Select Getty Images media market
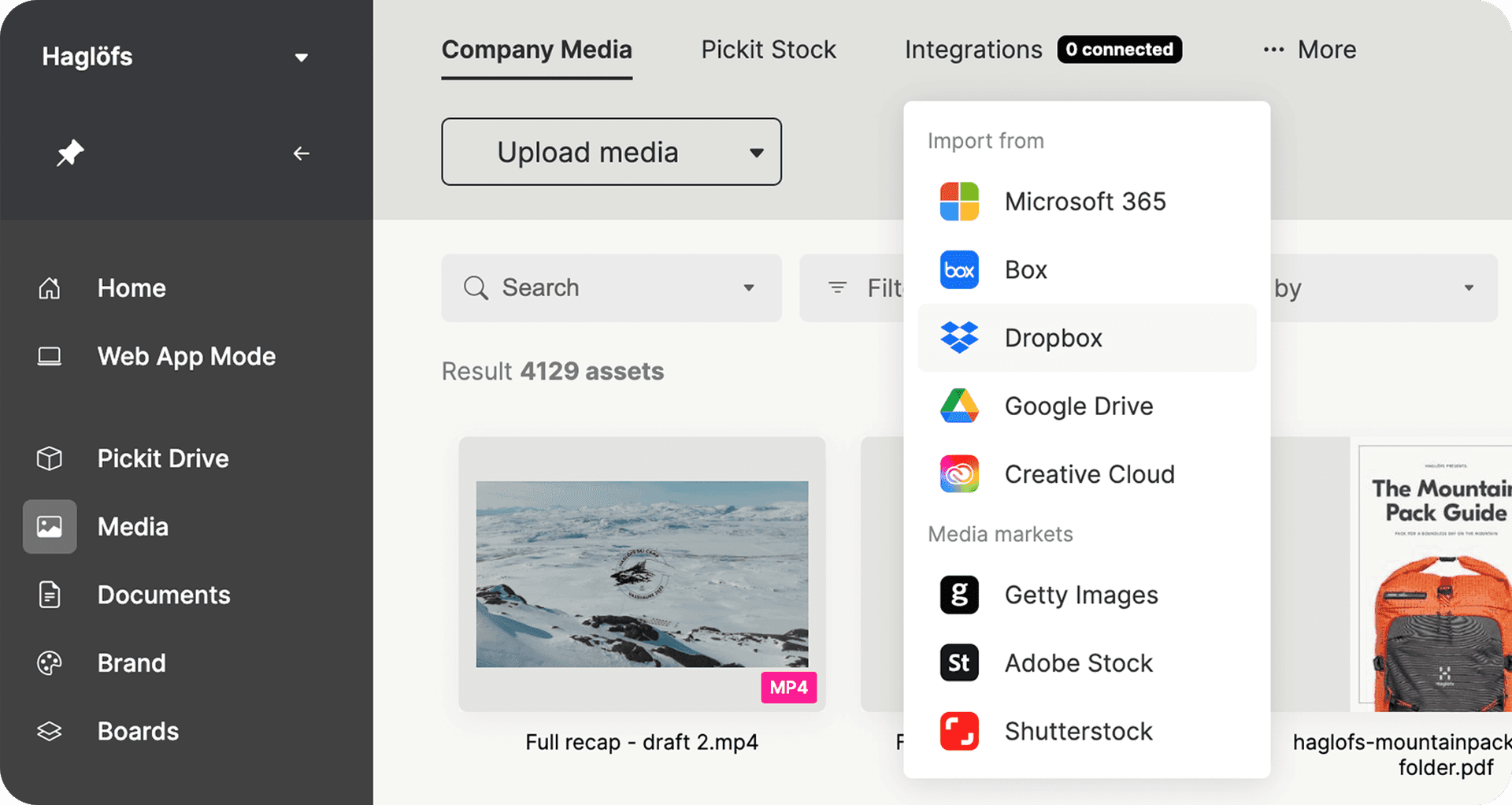 [1087, 595]
